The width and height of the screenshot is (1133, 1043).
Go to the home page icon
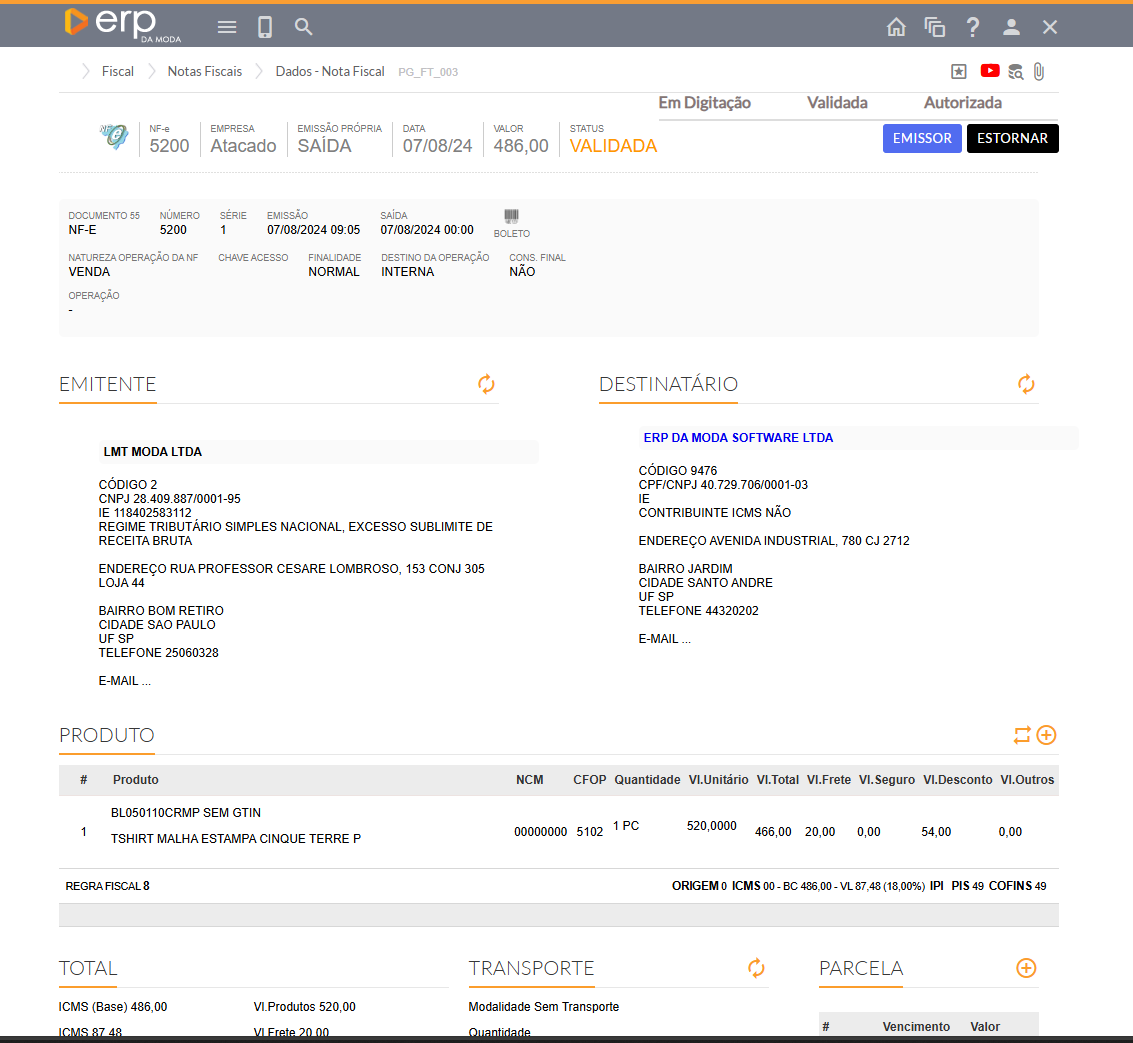pos(896,27)
